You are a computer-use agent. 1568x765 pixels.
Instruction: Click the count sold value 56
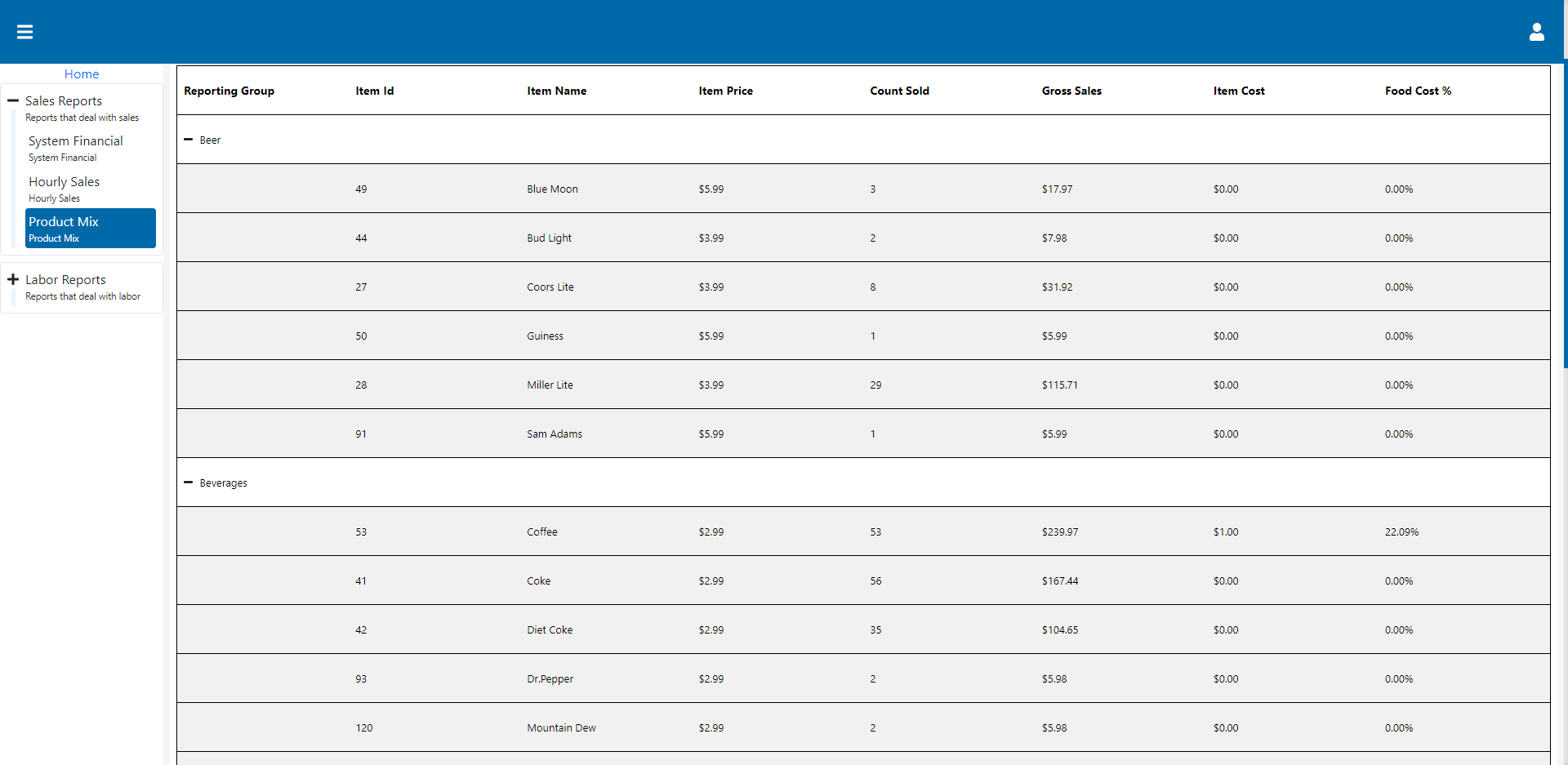pyautogui.click(x=875, y=580)
